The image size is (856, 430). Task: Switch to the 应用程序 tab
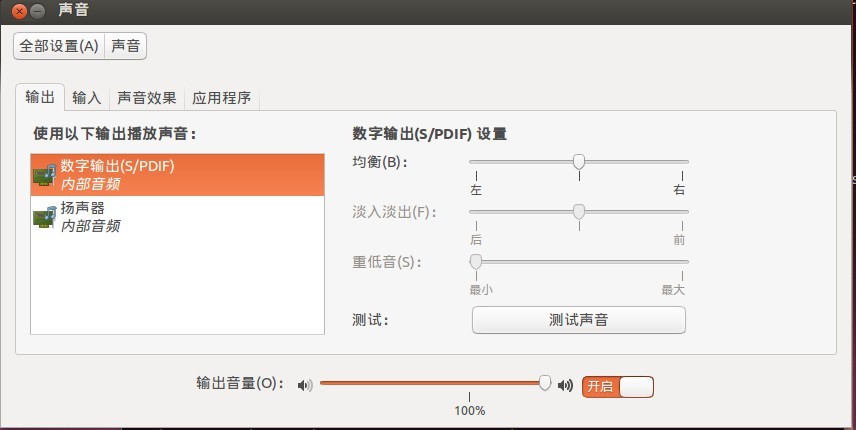pos(222,98)
